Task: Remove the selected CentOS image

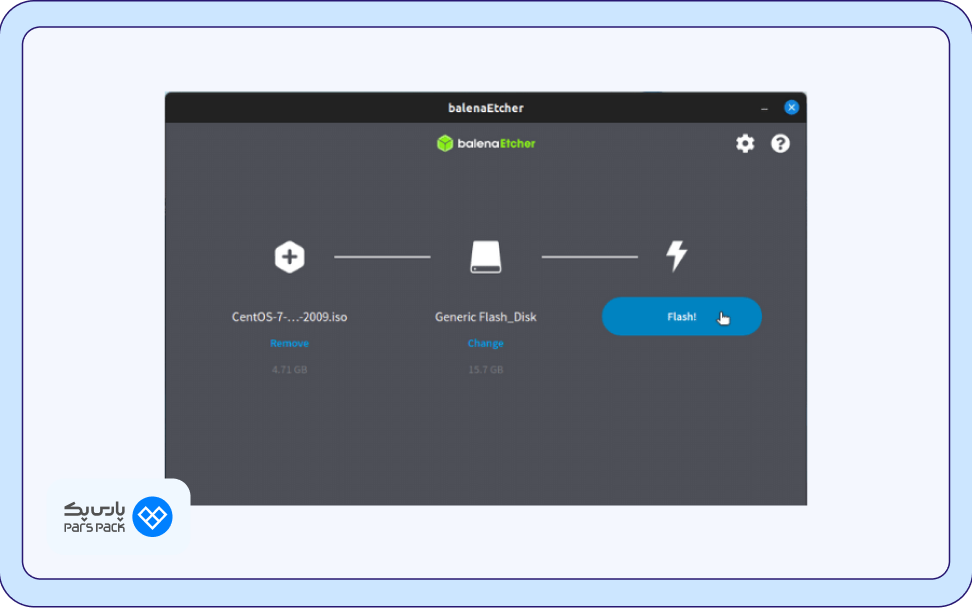Action: (x=289, y=343)
